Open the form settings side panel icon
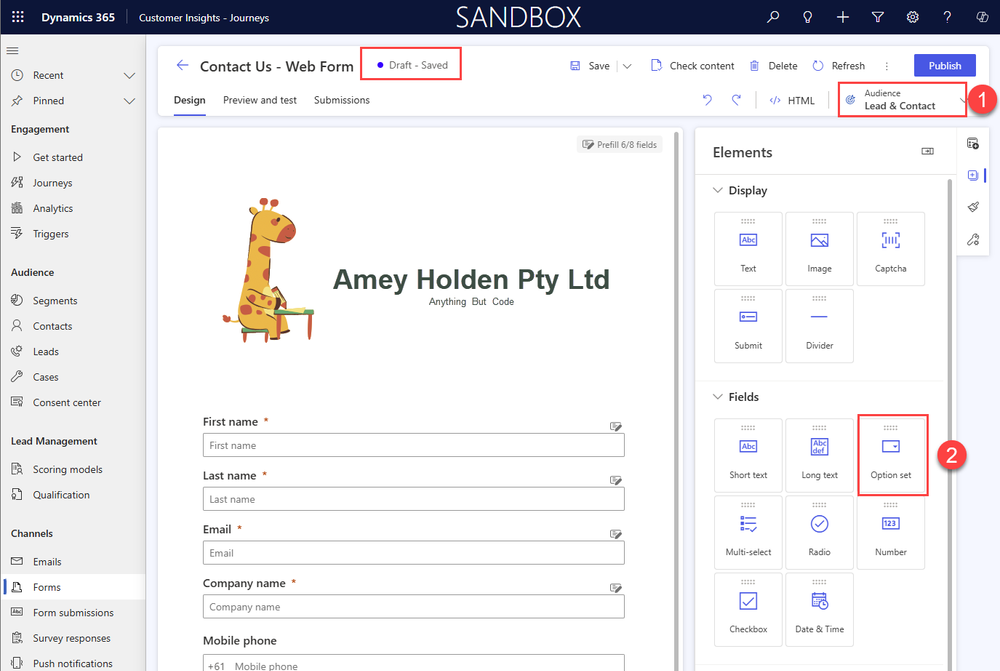Viewport: 1000px width, 671px height. (973, 239)
